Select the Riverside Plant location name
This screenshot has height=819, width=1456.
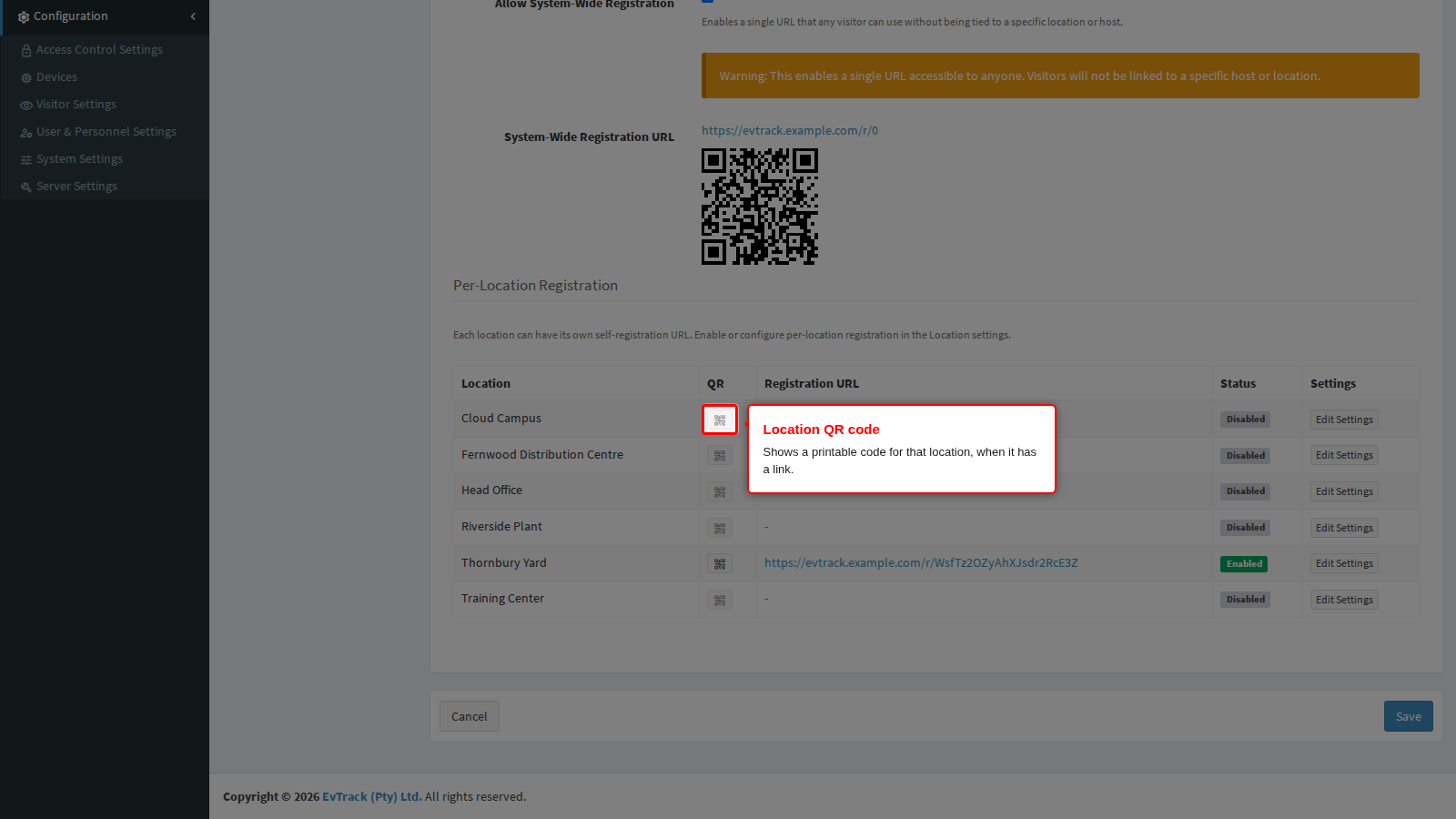coord(501,526)
